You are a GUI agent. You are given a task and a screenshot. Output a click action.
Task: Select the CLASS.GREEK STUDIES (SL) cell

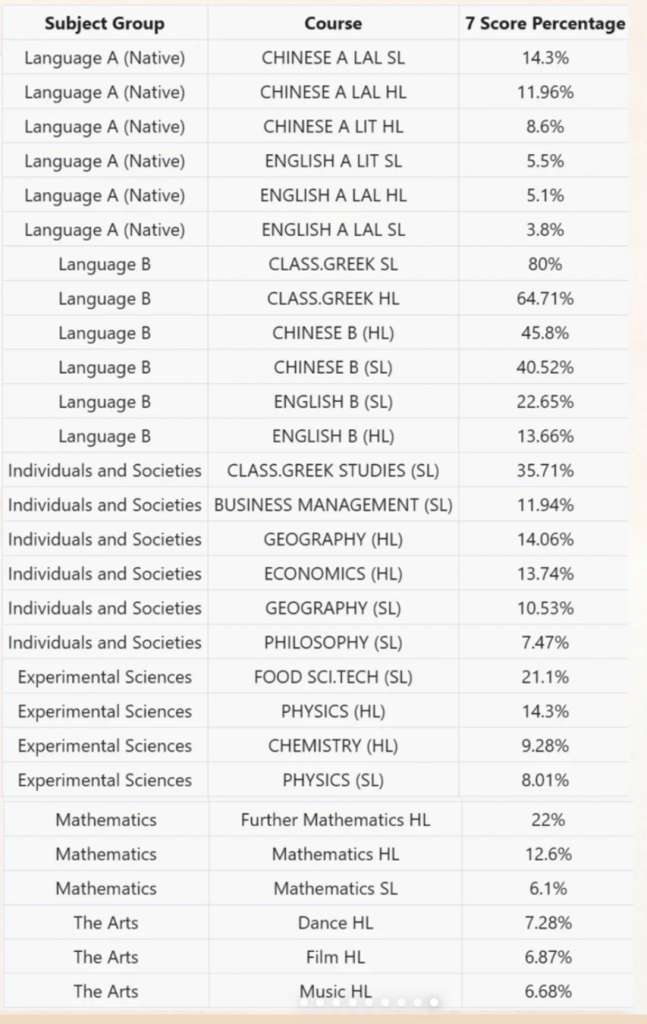coord(333,470)
